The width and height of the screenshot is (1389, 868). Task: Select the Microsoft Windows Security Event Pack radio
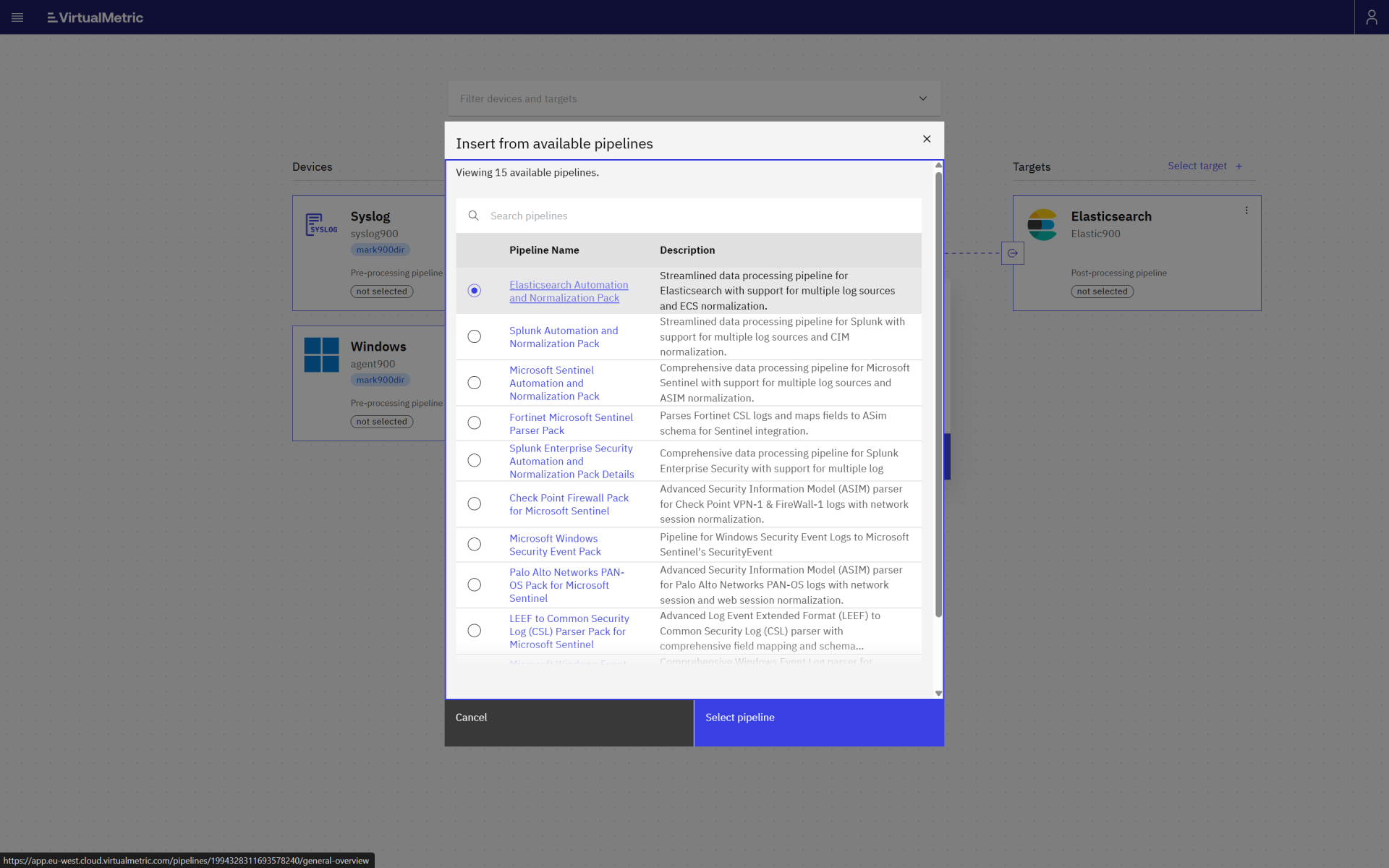pyautogui.click(x=474, y=544)
